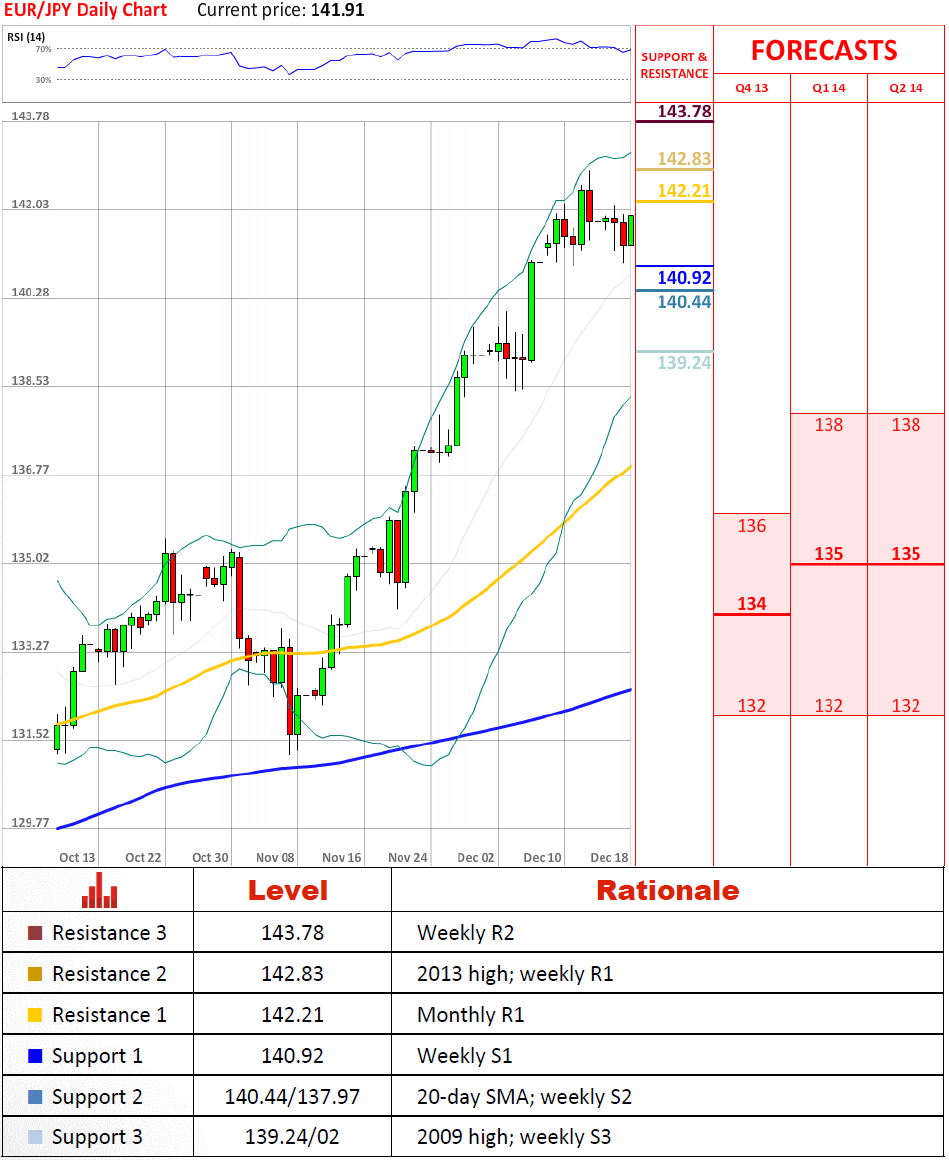Click the 142.83 resistance label beside chart
Screen dimensions: 949x1160
[x=684, y=159]
